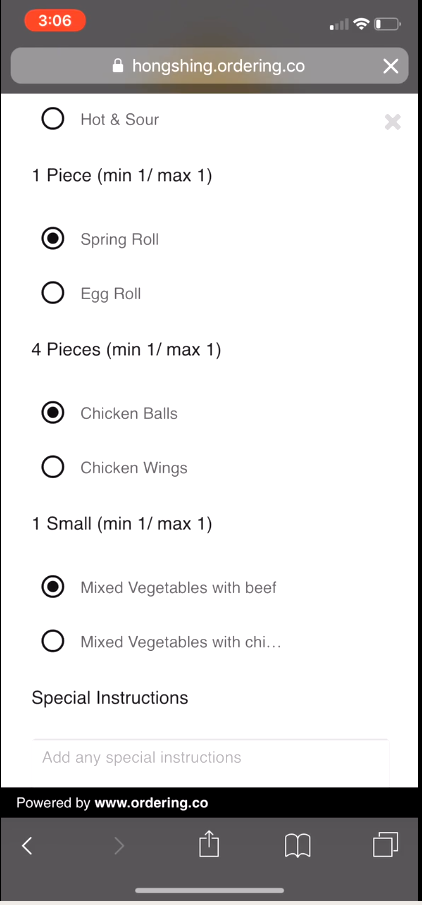422x905 pixels.
Task: Open the bookmarks book icon
Action: 298,846
